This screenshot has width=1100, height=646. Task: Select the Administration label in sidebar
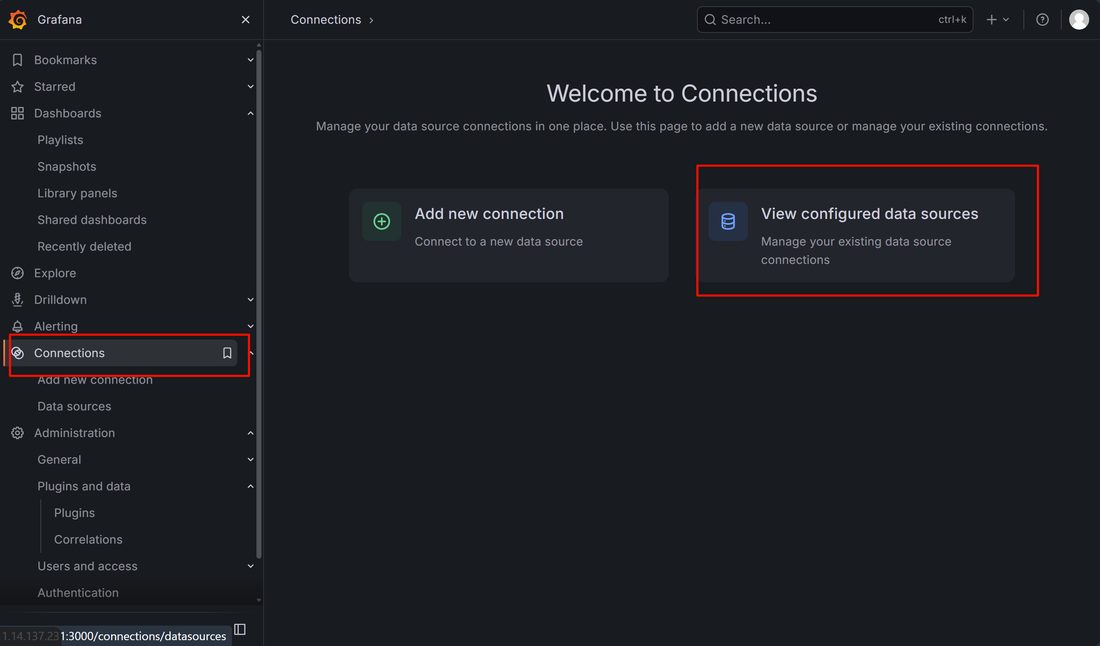point(74,433)
